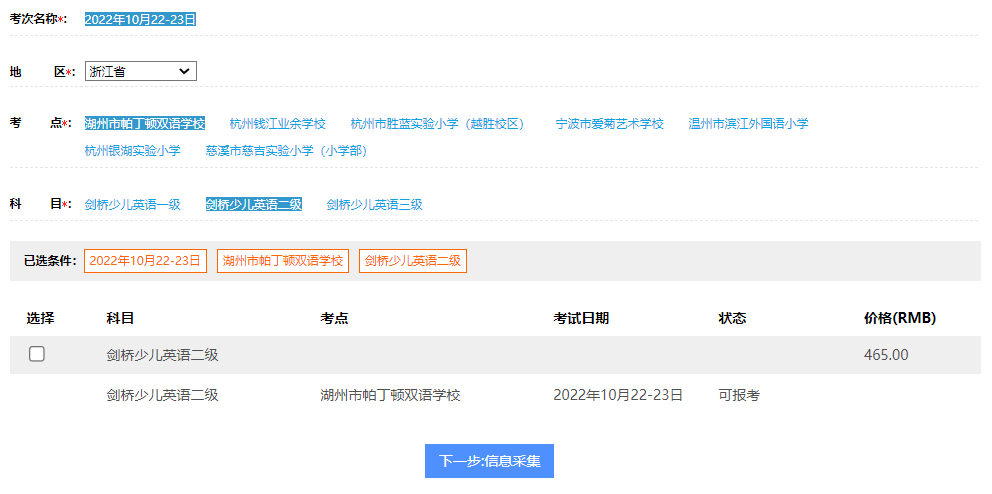Choose test site 湖州市帕丁顿双语学校 link
The height and width of the screenshot is (494, 992).
point(145,123)
